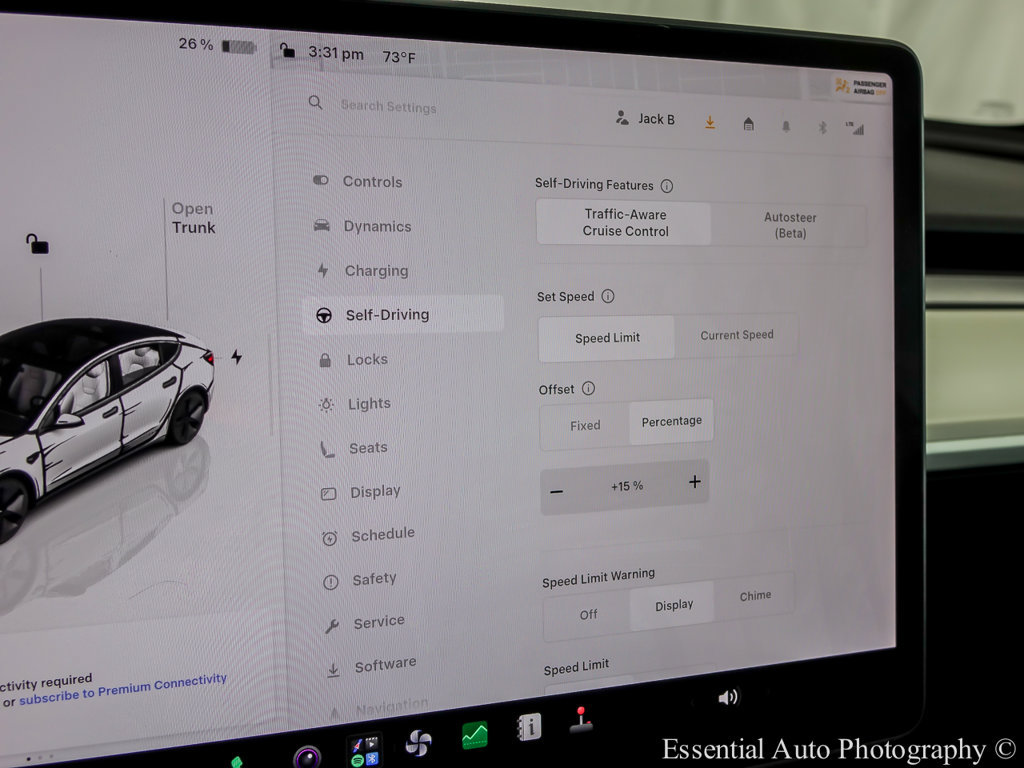Open the HomeLink garage icon
This screenshot has width=1024, height=768.
pyautogui.click(x=748, y=124)
